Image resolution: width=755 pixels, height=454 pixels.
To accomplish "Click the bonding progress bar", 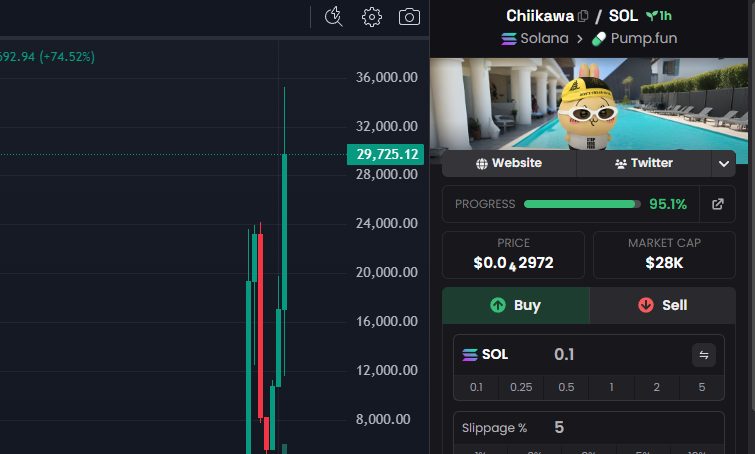I will (582, 204).
